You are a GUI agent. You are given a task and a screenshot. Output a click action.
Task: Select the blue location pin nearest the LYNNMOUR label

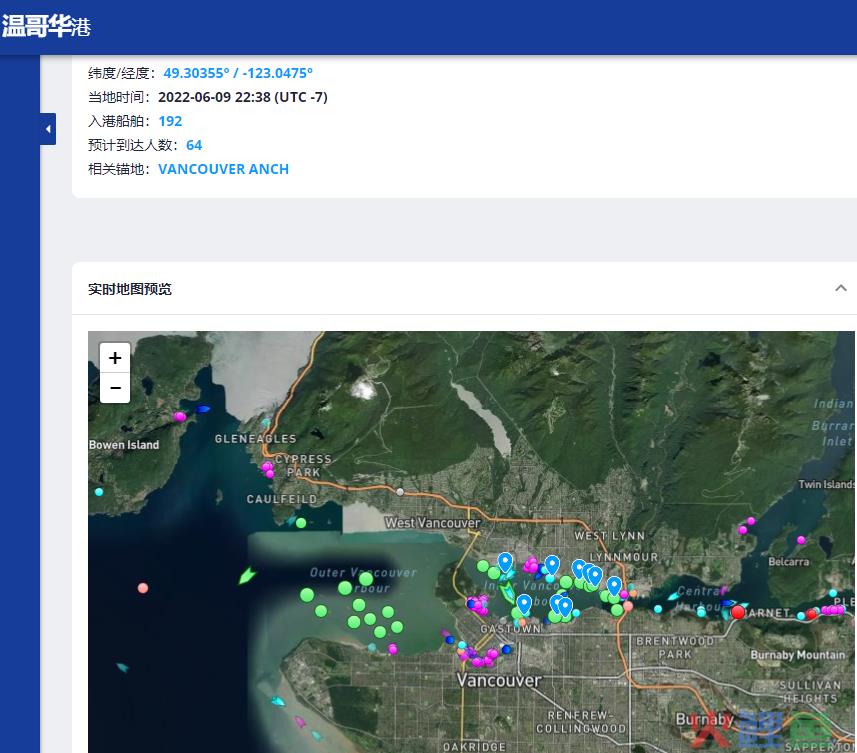coord(595,575)
